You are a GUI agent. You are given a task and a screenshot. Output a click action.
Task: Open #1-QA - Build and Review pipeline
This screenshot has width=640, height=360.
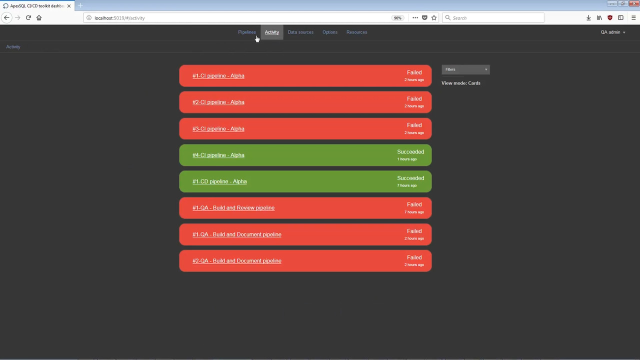pos(233,208)
